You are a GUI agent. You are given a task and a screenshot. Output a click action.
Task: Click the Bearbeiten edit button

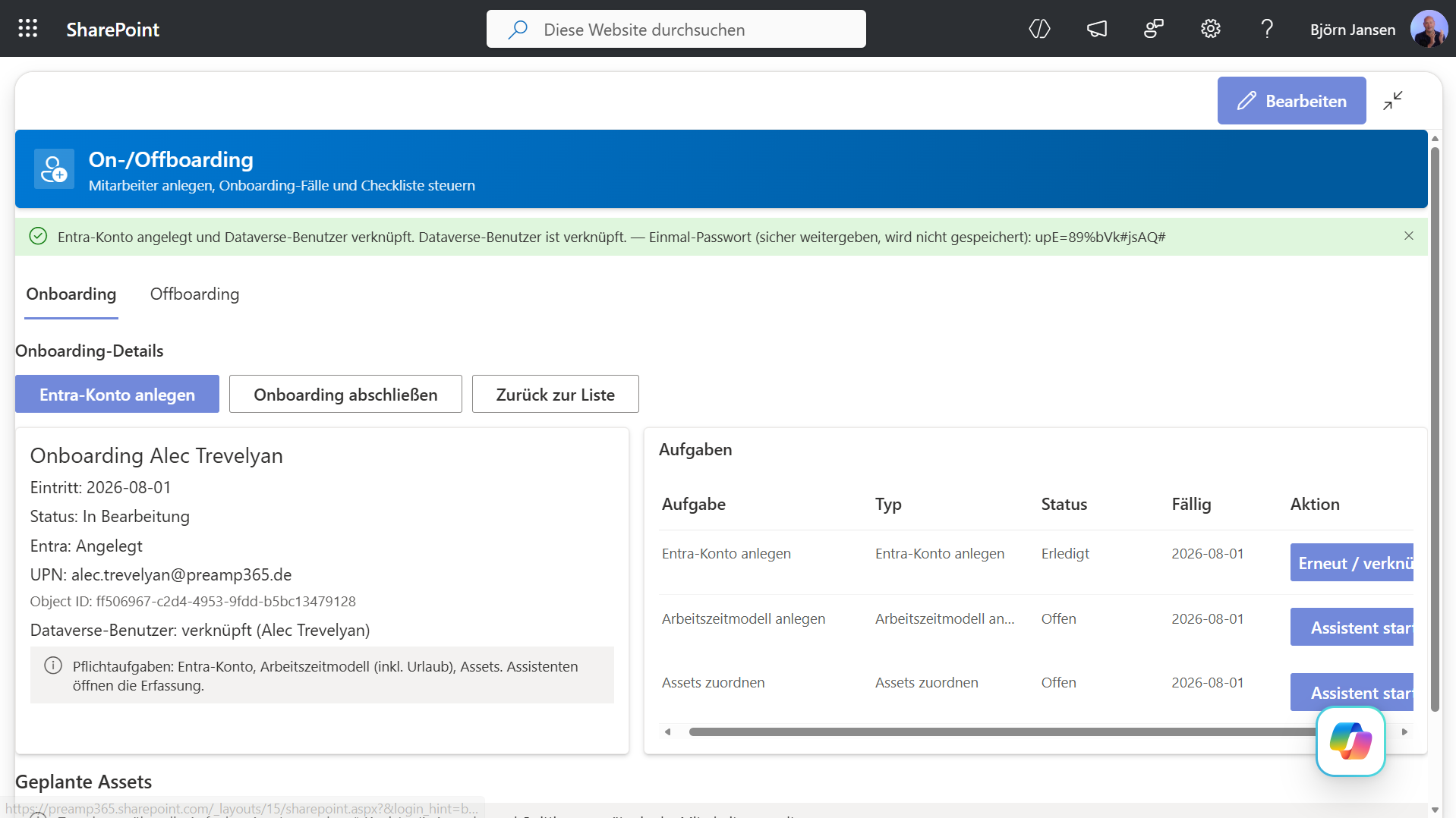[x=1291, y=101]
